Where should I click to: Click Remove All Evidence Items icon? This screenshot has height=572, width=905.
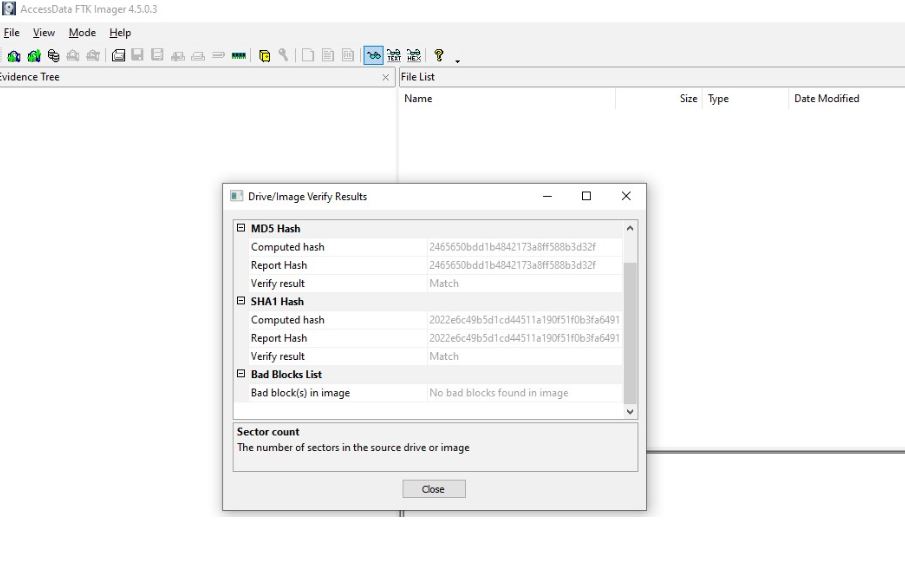pos(93,55)
